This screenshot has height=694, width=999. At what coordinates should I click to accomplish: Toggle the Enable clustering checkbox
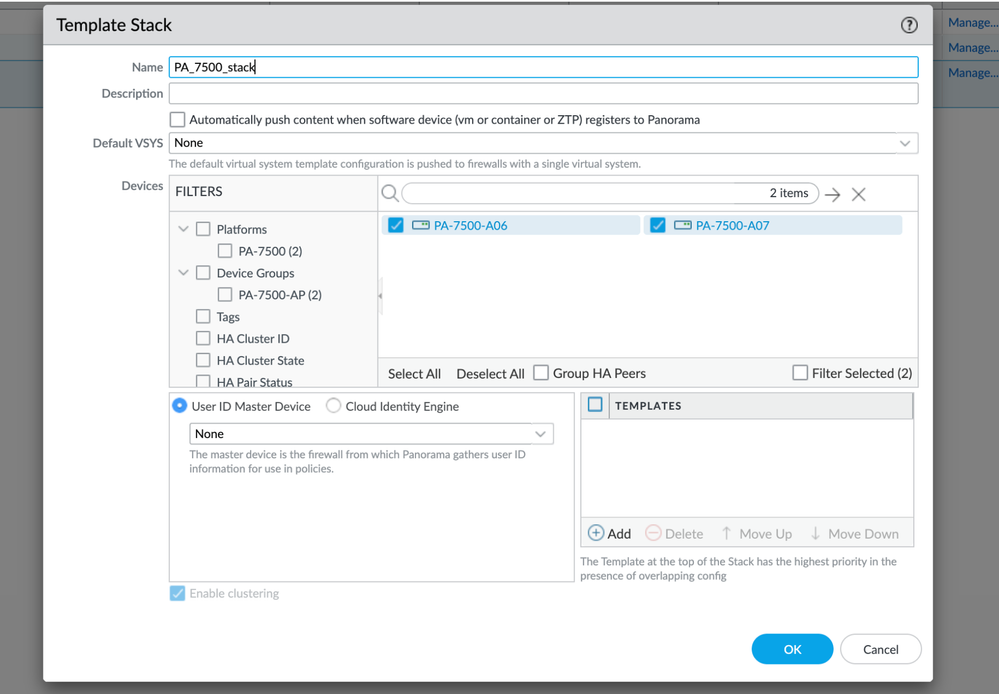point(178,593)
